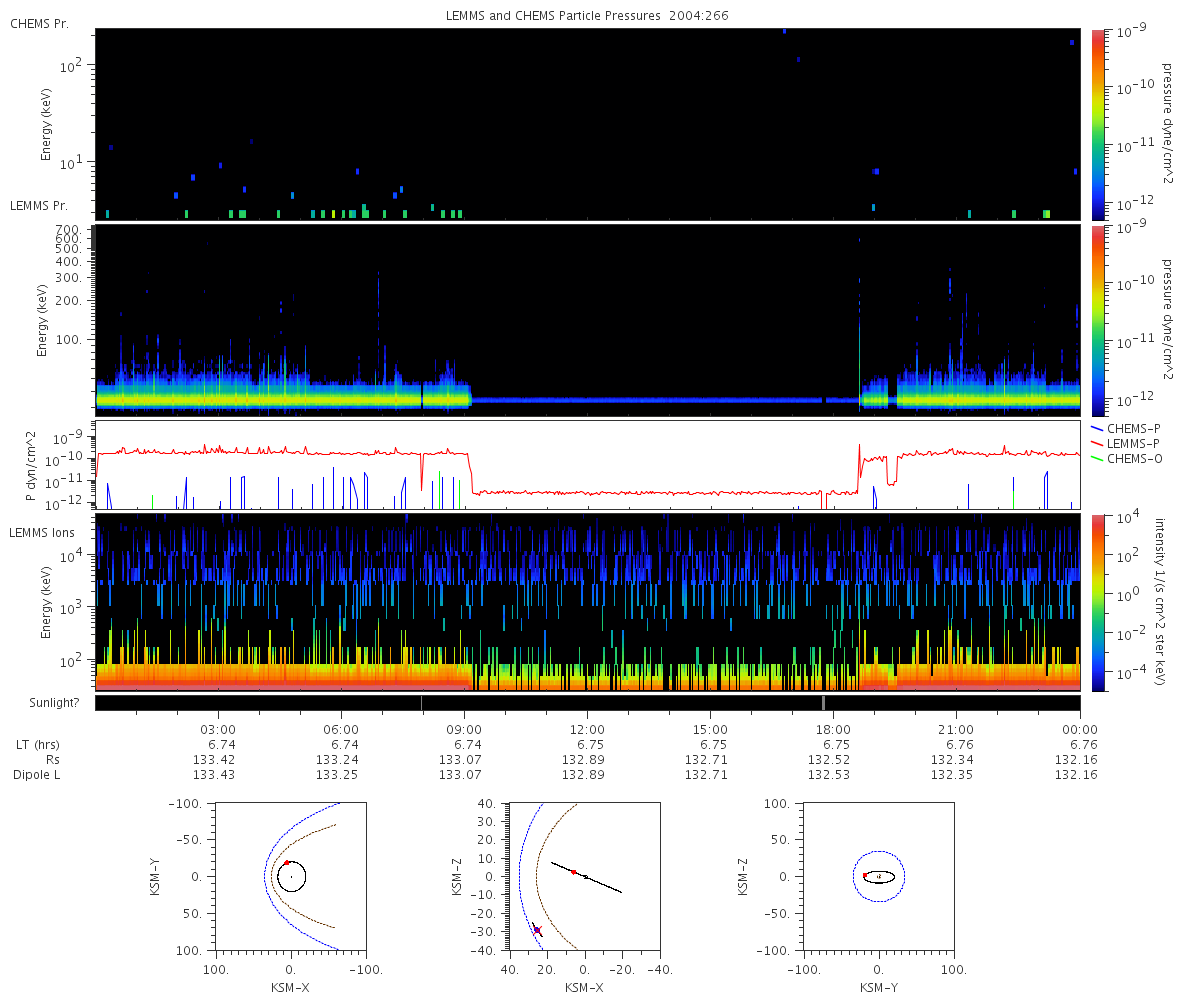Click the LEMMS Ions intensity color bar
The height and width of the screenshot is (1000, 1200).
(x=1097, y=602)
